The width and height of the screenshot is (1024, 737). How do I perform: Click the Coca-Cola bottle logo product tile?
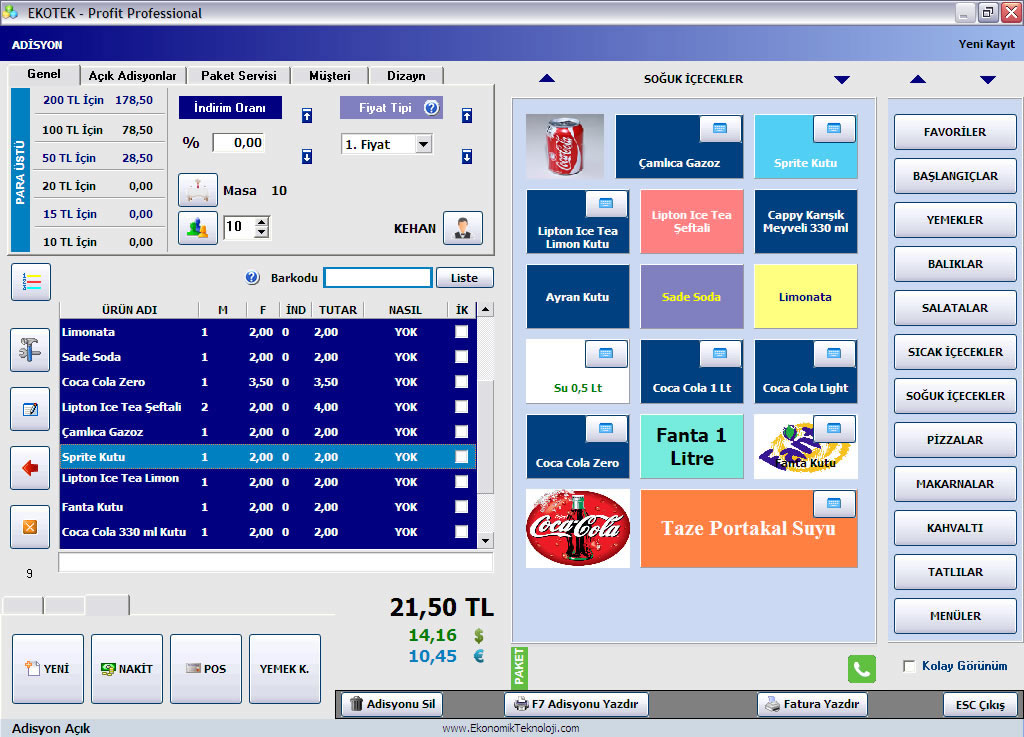pyautogui.click(x=578, y=528)
